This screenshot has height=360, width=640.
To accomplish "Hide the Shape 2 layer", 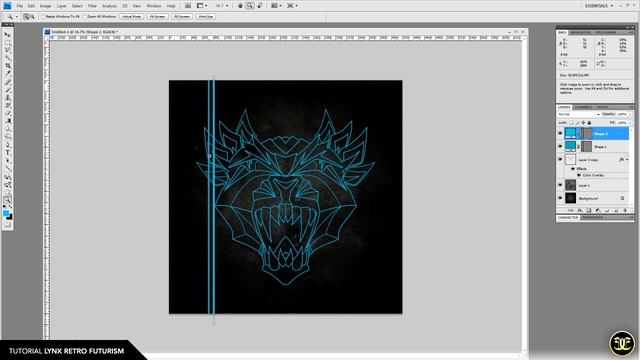I will pos(560,133).
